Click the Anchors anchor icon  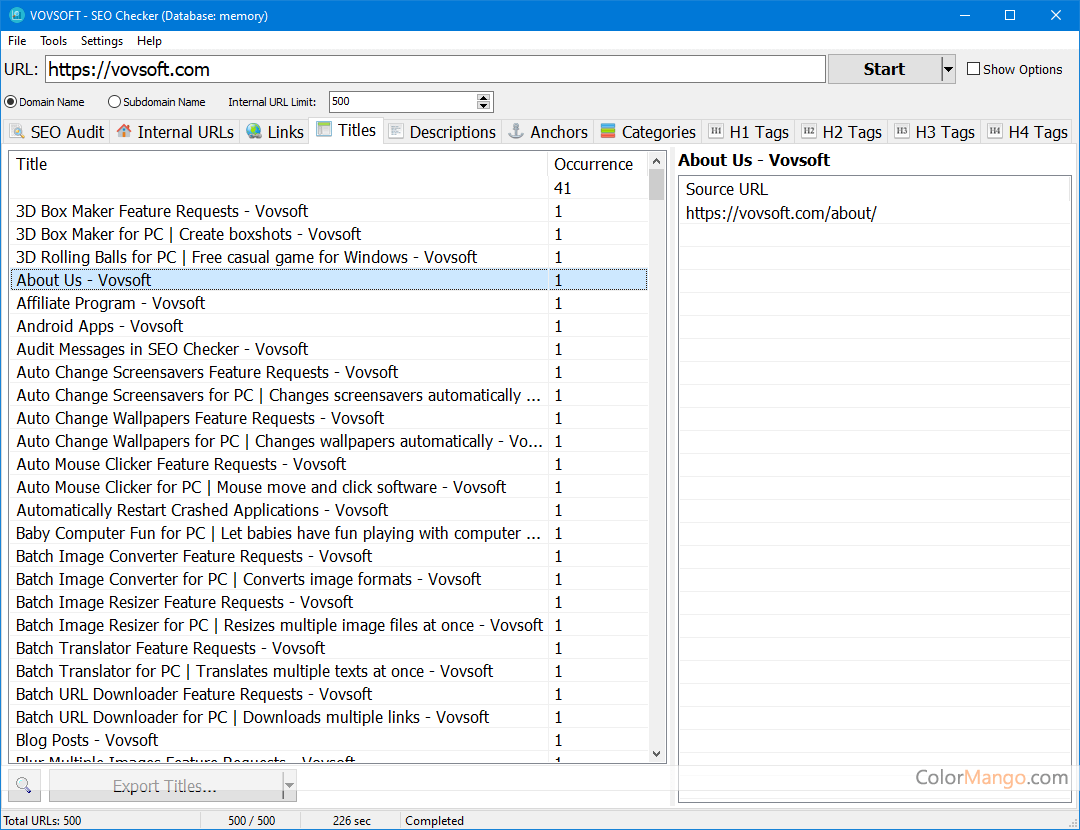click(x=516, y=132)
